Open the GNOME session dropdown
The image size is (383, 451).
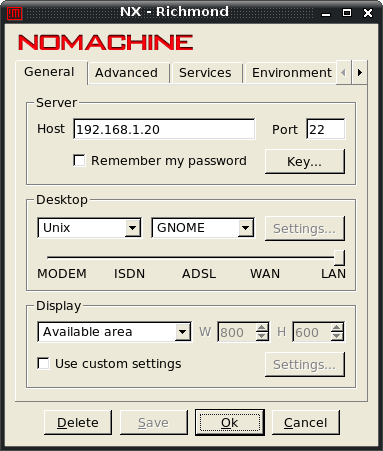203,228
